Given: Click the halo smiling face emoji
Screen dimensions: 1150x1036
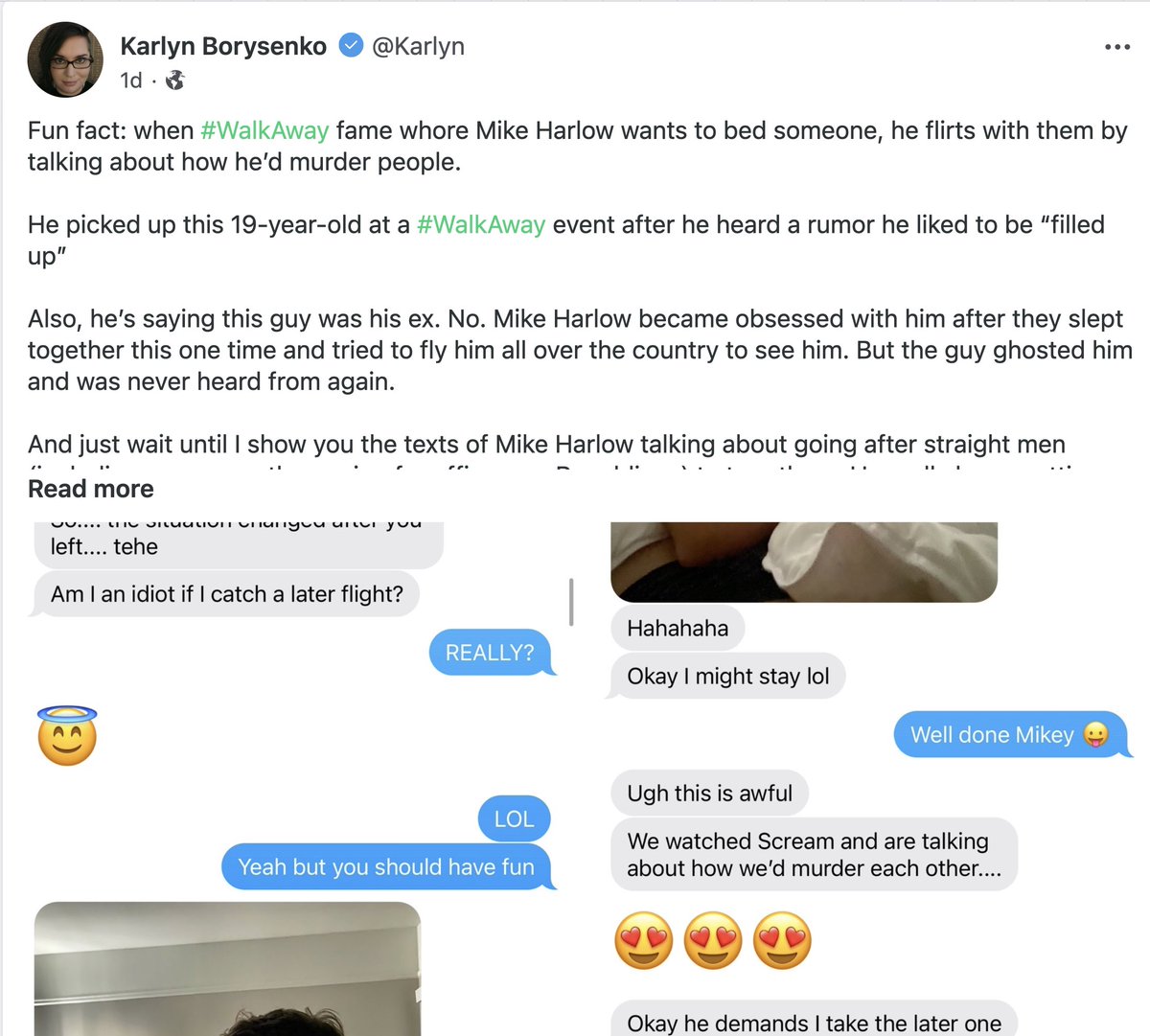Looking at the screenshot, I should pos(67,736).
